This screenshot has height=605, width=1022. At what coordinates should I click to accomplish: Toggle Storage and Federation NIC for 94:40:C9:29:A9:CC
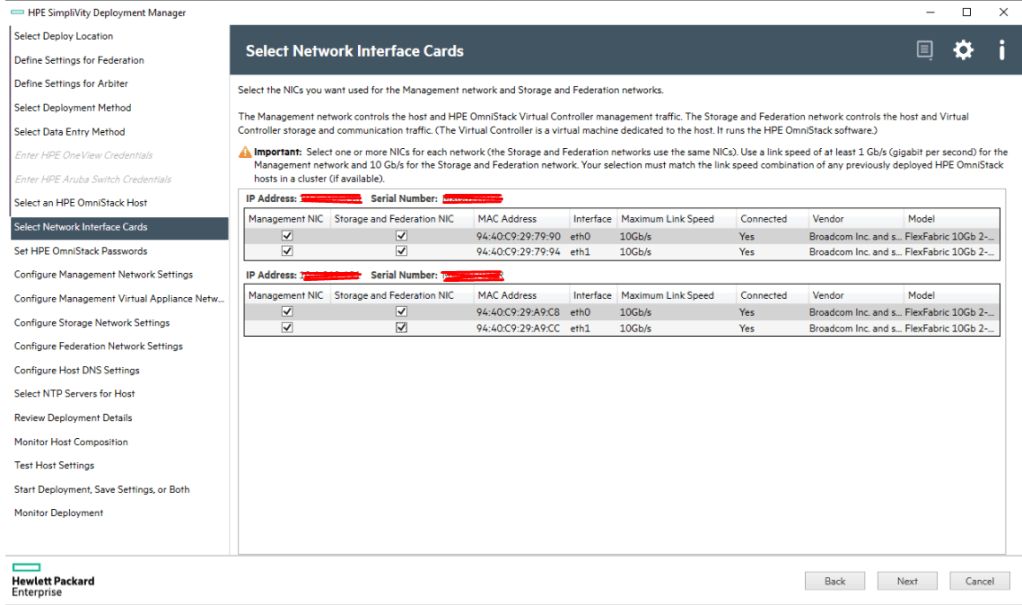pos(401,327)
